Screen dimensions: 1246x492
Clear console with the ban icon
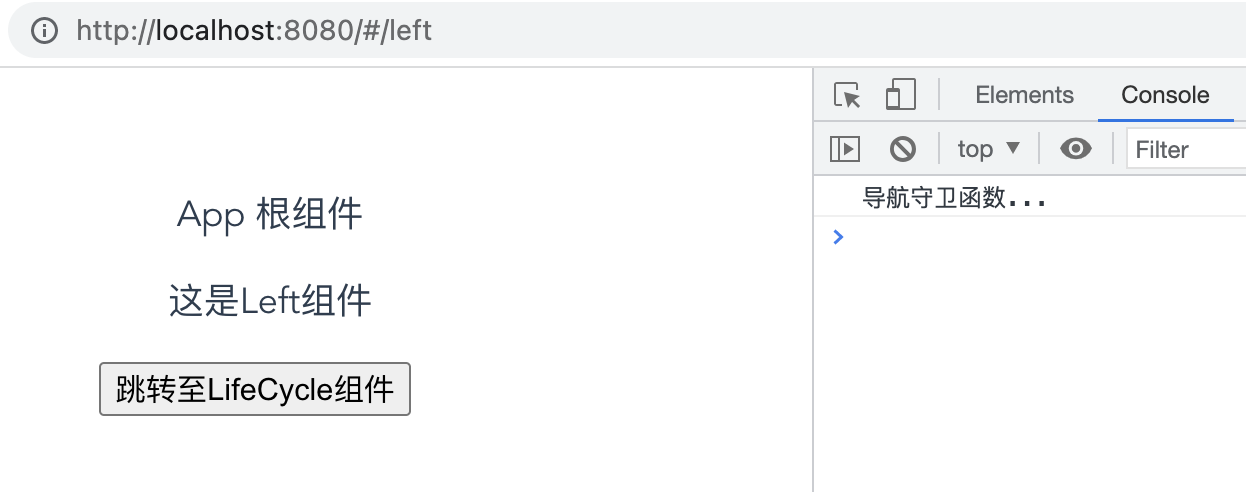(903, 149)
